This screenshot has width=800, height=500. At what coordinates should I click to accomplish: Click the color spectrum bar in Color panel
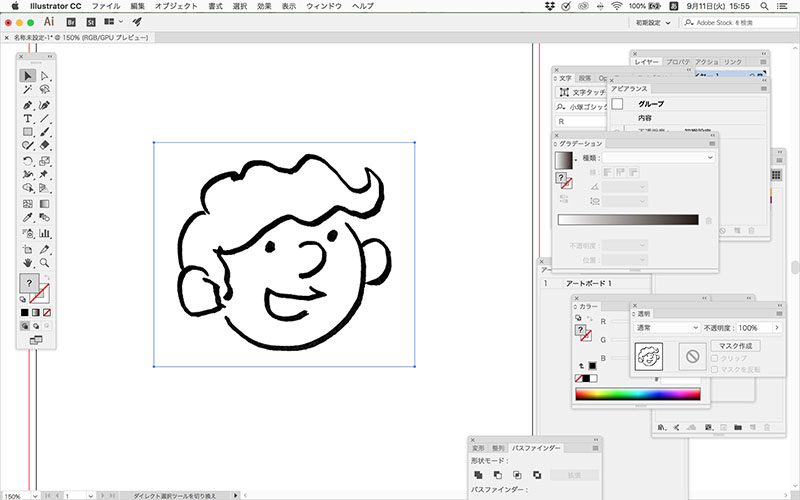(638, 394)
